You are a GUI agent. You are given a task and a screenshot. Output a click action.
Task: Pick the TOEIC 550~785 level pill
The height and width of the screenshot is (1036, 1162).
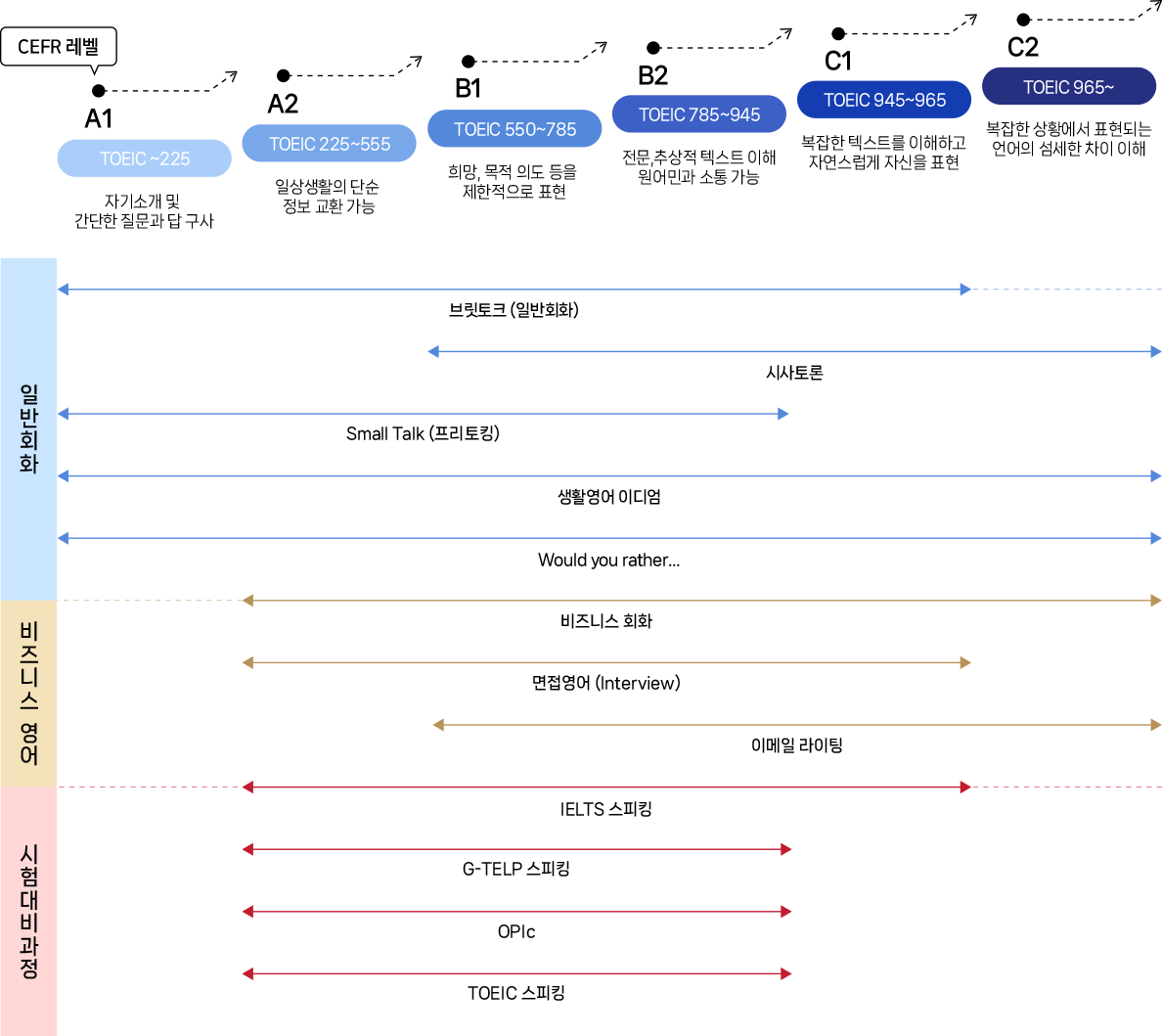514,129
